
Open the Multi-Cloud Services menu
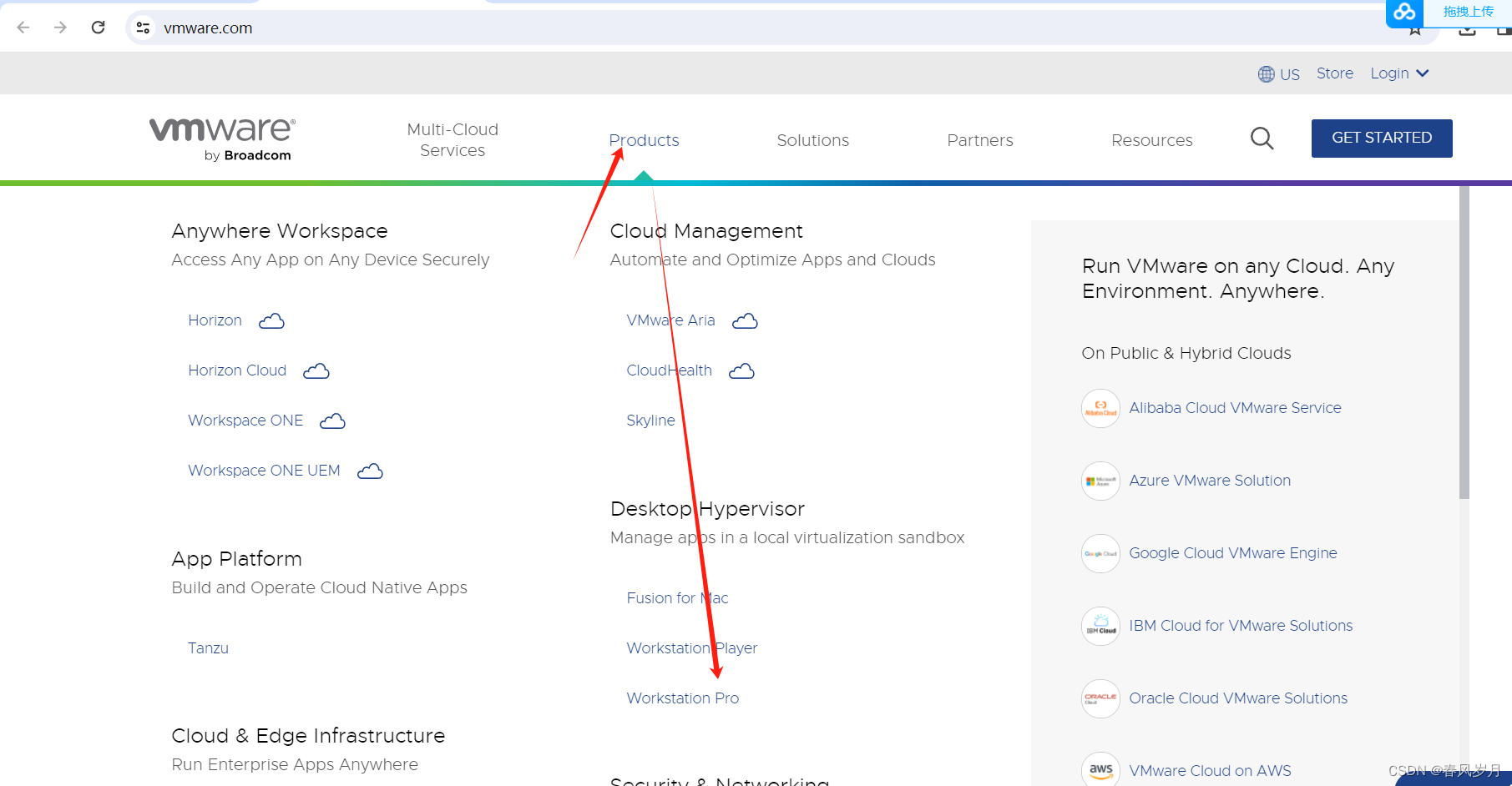pos(453,140)
